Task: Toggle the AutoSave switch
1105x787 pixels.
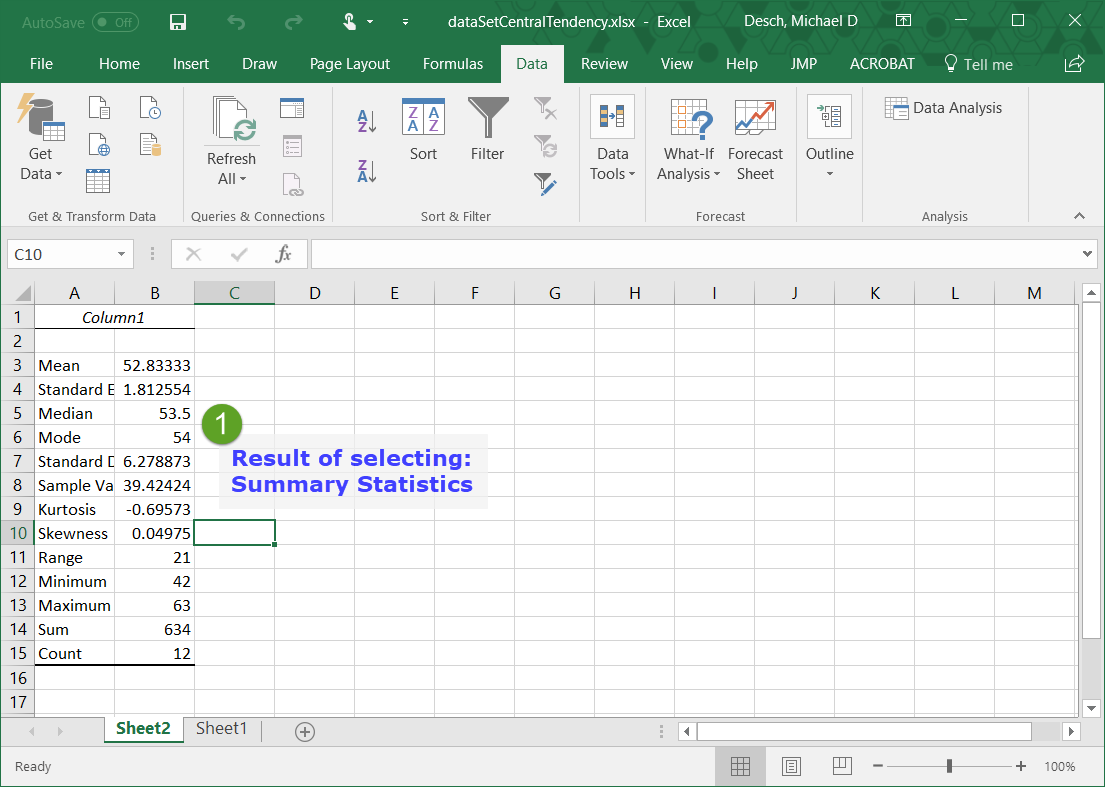Action: tap(115, 21)
